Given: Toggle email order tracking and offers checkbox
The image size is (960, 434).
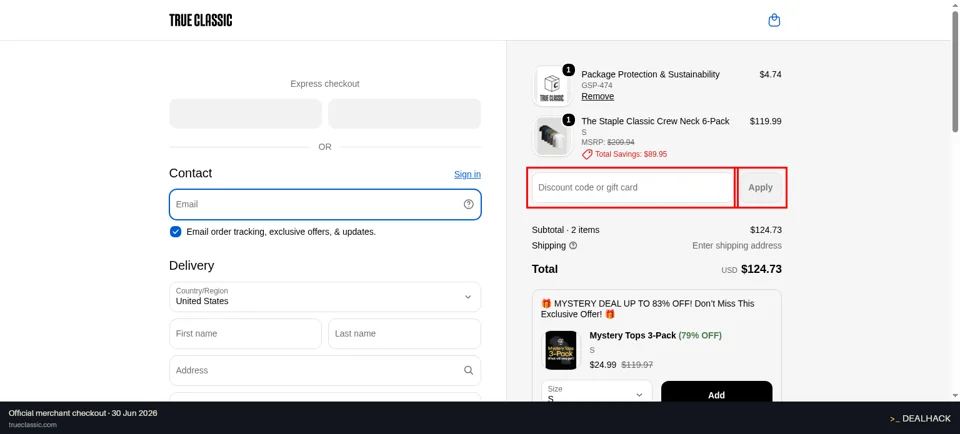Looking at the screenshot, I should point(176,231).
